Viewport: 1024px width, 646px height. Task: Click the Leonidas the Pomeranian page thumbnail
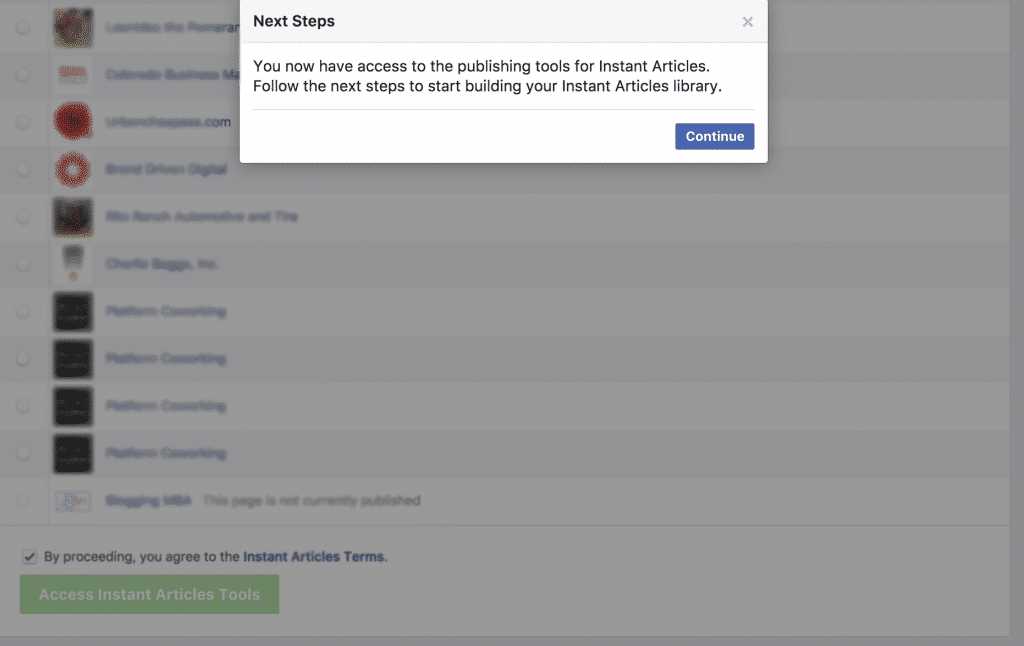(73, 28)
